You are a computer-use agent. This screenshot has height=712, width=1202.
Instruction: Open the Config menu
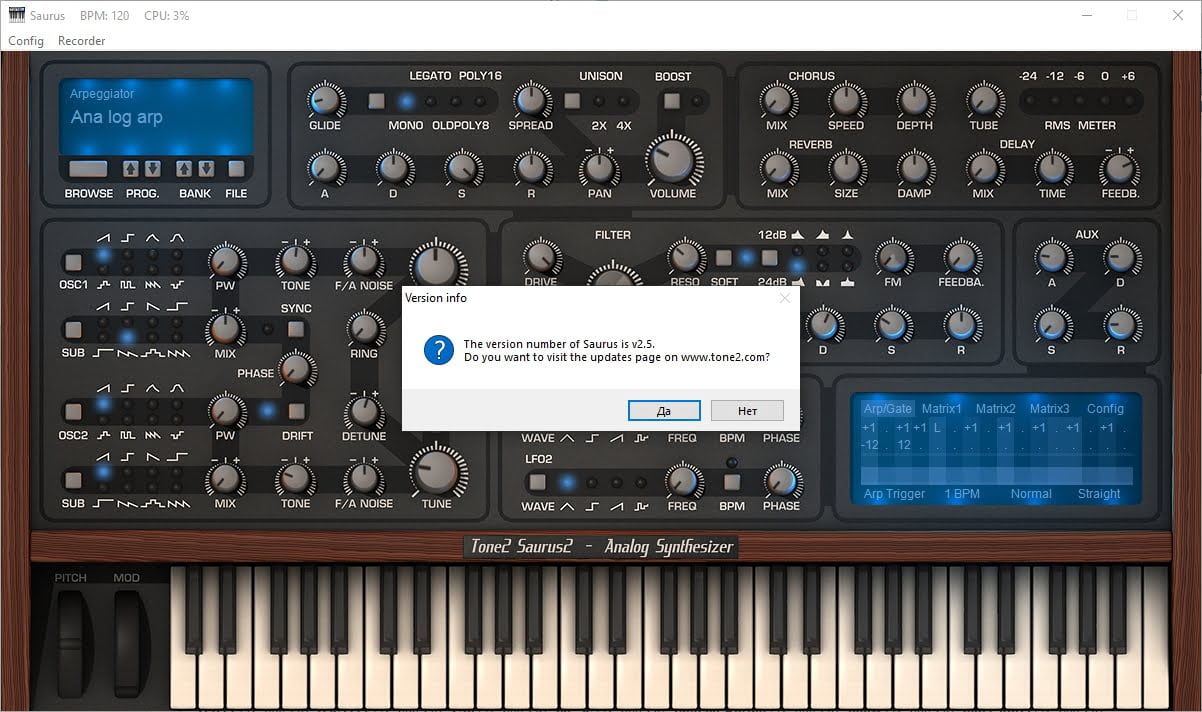tap(26, 41)
